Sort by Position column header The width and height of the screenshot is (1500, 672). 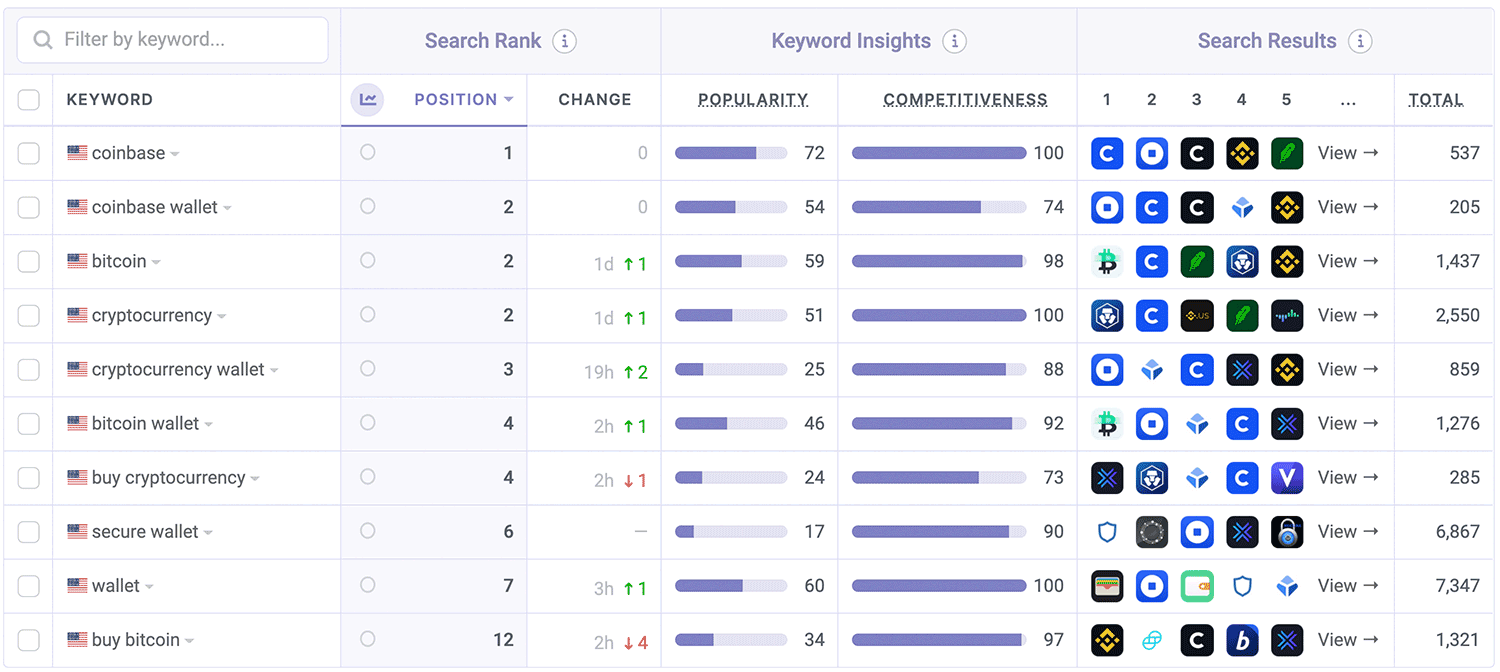click(x=463, y=99)
